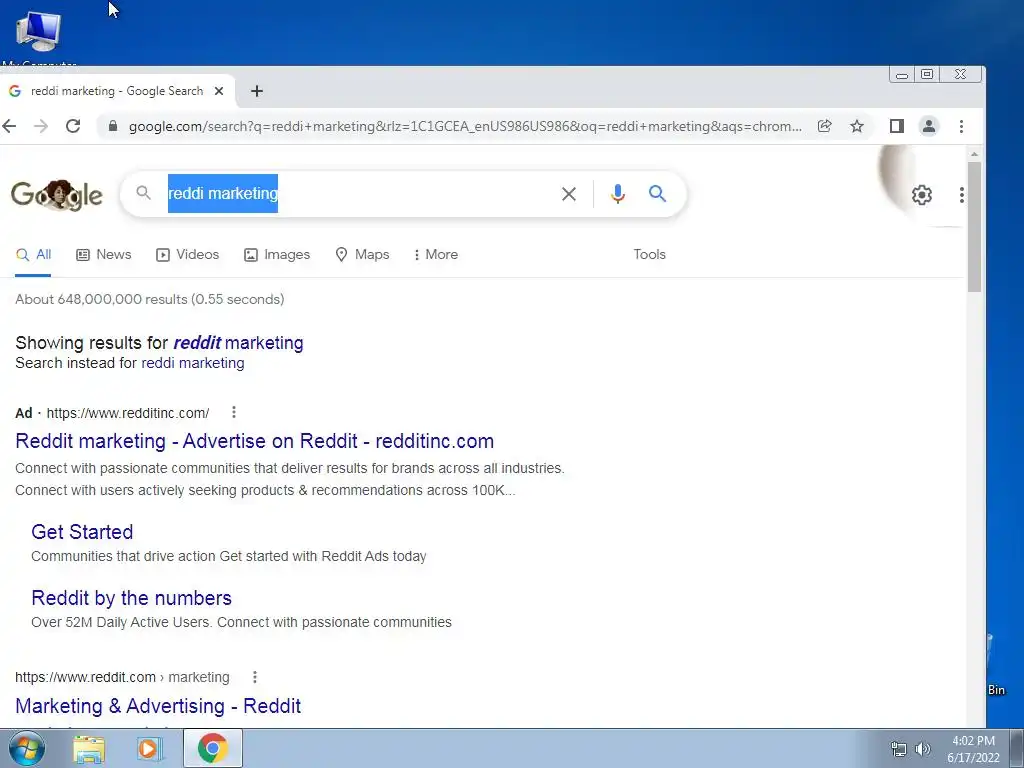Click the page vertical scrollbar thumb
Viewport: 1024px width, 768px height.
pos(974,227)
